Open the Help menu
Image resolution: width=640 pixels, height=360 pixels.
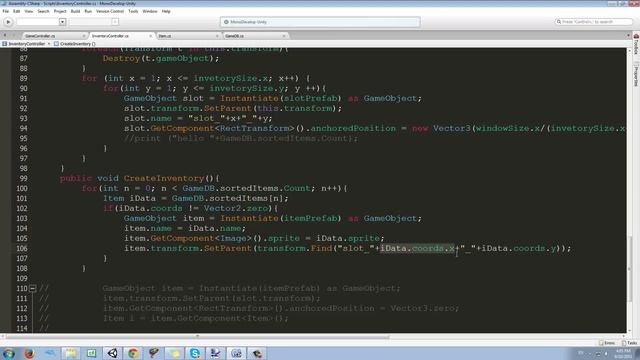(x=166, y=11)
